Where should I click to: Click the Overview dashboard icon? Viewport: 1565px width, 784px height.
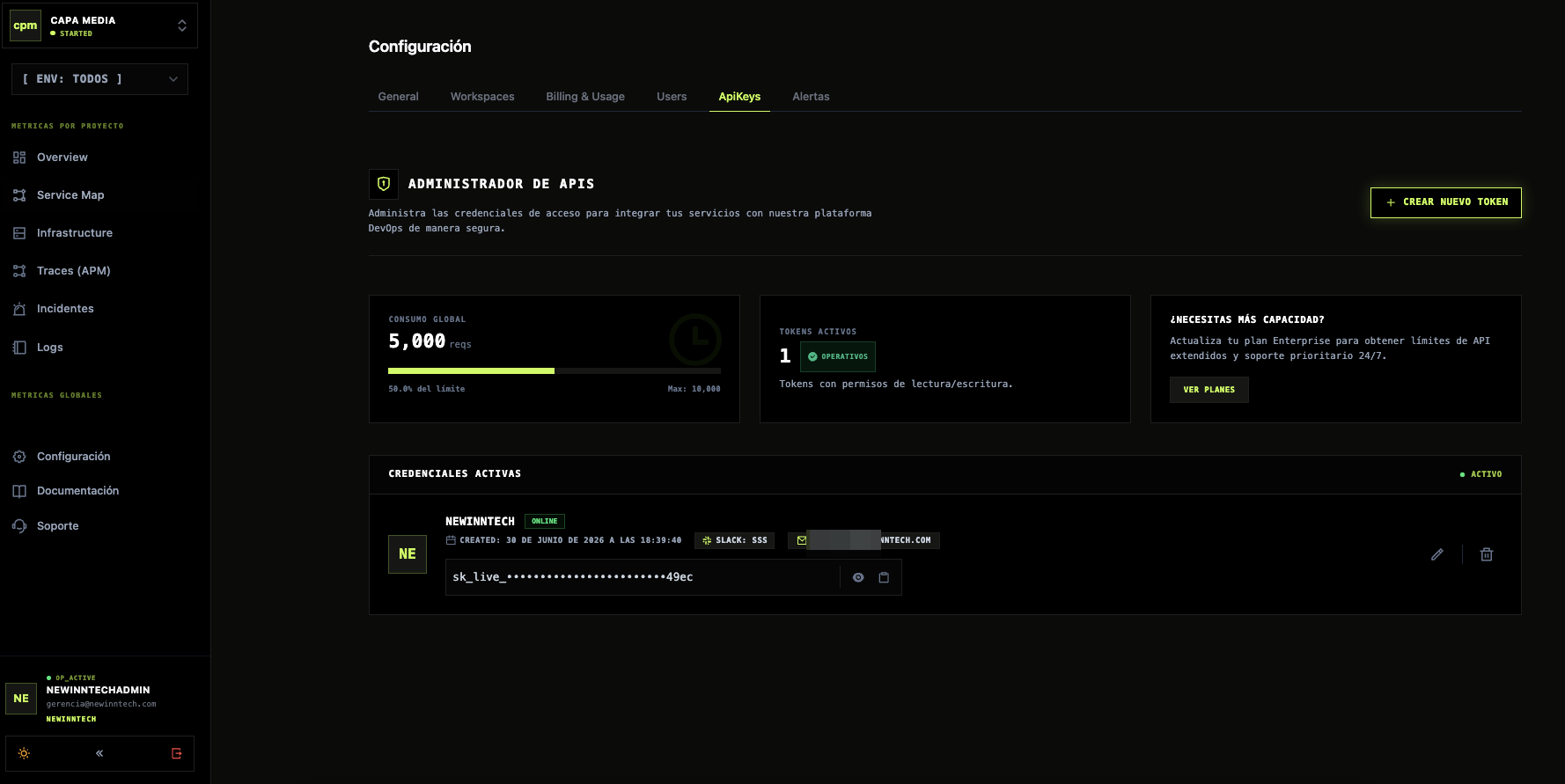point(19,158)
